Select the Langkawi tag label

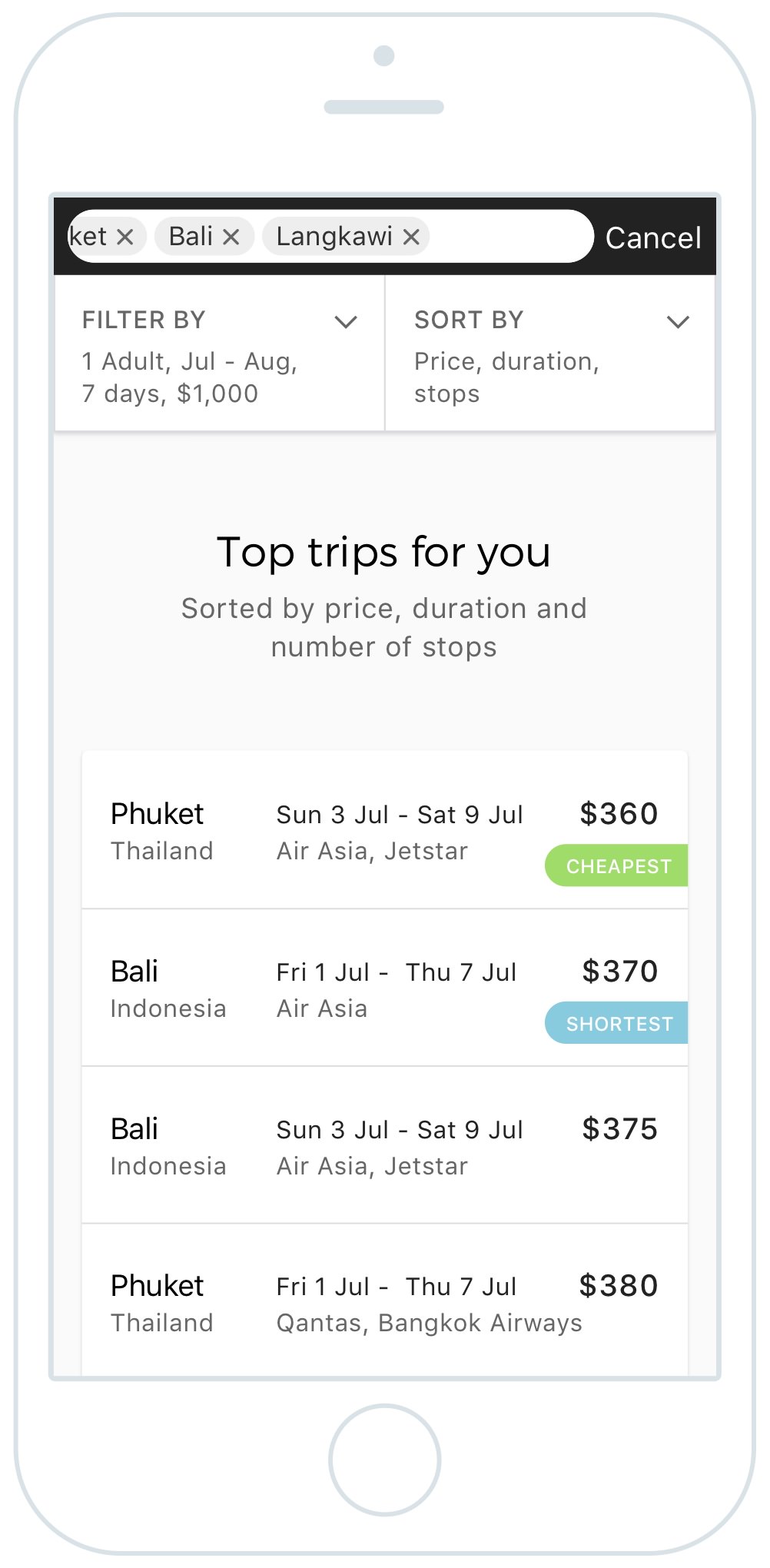point(334,237)
